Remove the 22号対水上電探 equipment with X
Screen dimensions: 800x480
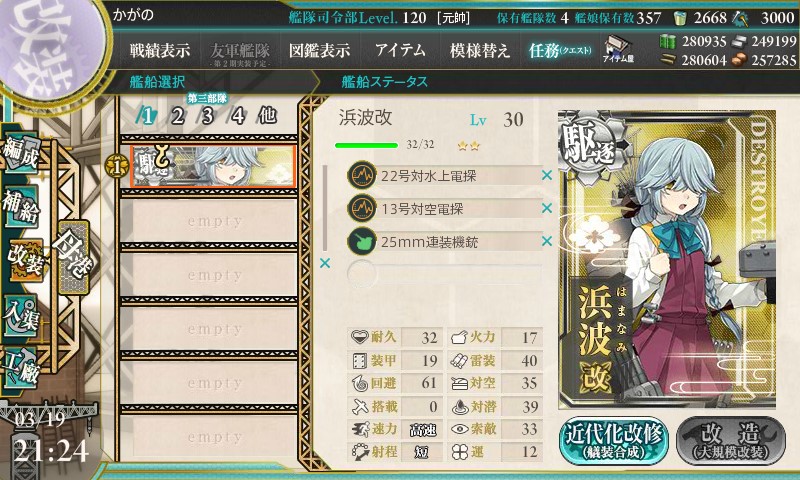click(x=547, y=175)
